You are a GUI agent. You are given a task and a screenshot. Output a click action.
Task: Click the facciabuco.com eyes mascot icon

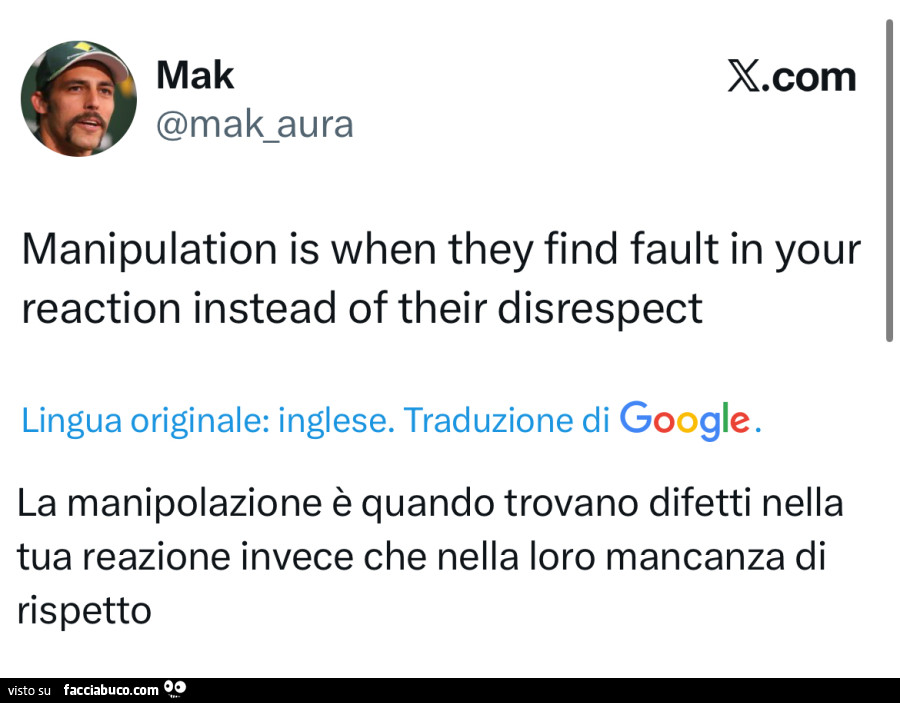[176, 688]
